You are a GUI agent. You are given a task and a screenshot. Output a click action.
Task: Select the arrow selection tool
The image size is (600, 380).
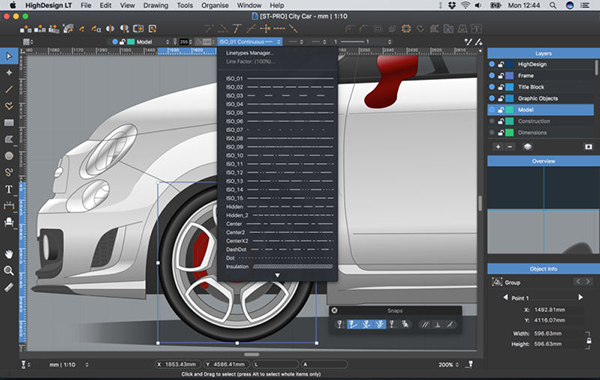point(9,56)
